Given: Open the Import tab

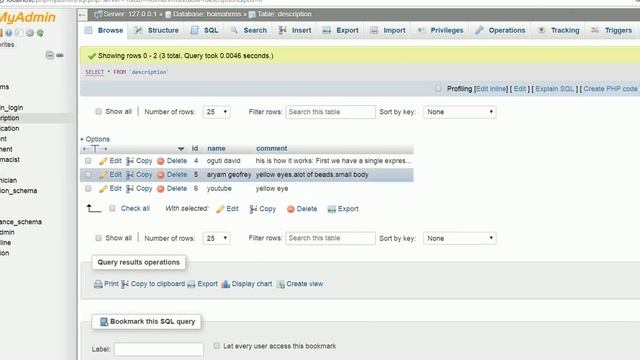Looking at the screenshot, I should pos(388,30).
